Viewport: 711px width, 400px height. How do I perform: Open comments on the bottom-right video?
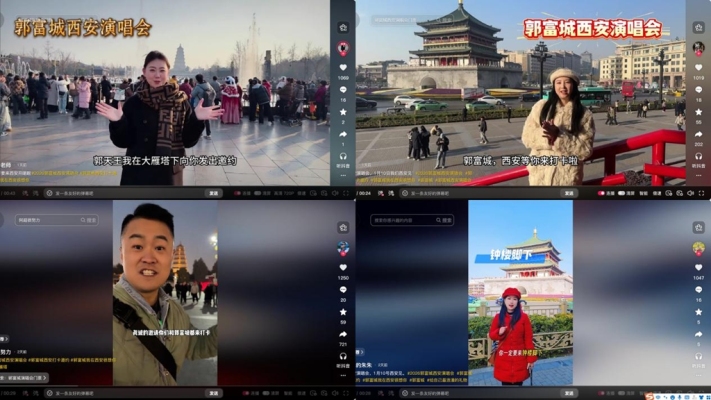pos(698,290)
